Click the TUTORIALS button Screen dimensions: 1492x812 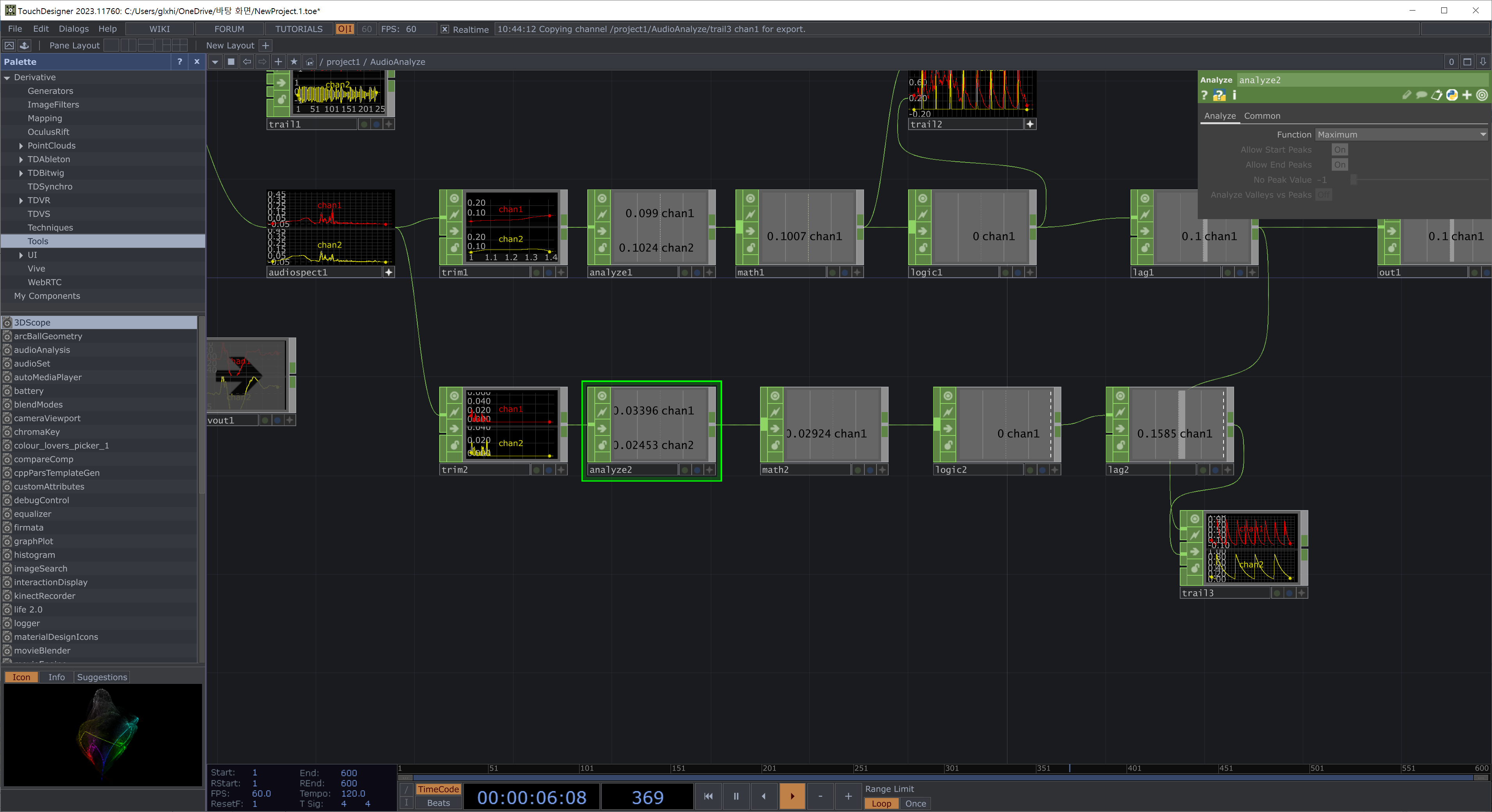point(298,29)
